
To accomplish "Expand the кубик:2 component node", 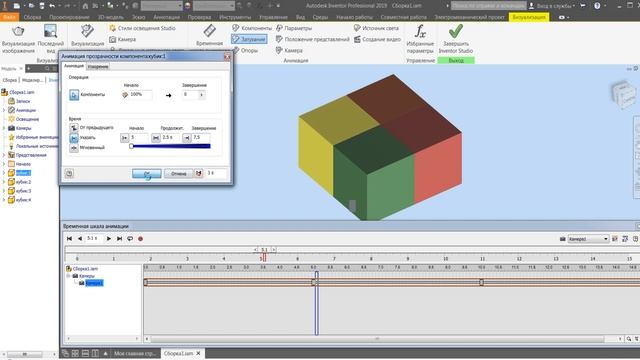I will click(4, 182).
